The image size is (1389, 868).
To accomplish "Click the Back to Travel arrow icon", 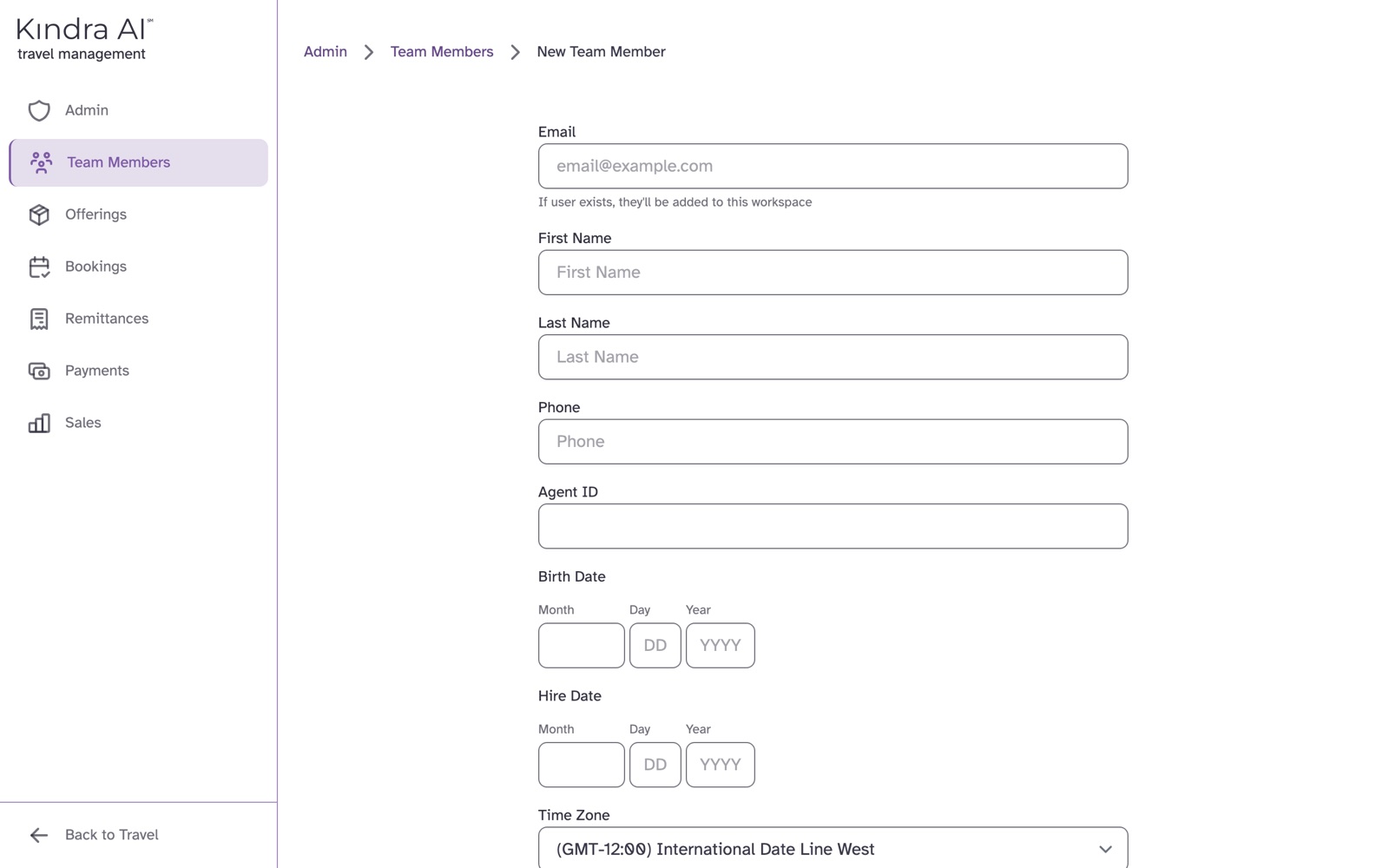I will (x=39, y=835).
